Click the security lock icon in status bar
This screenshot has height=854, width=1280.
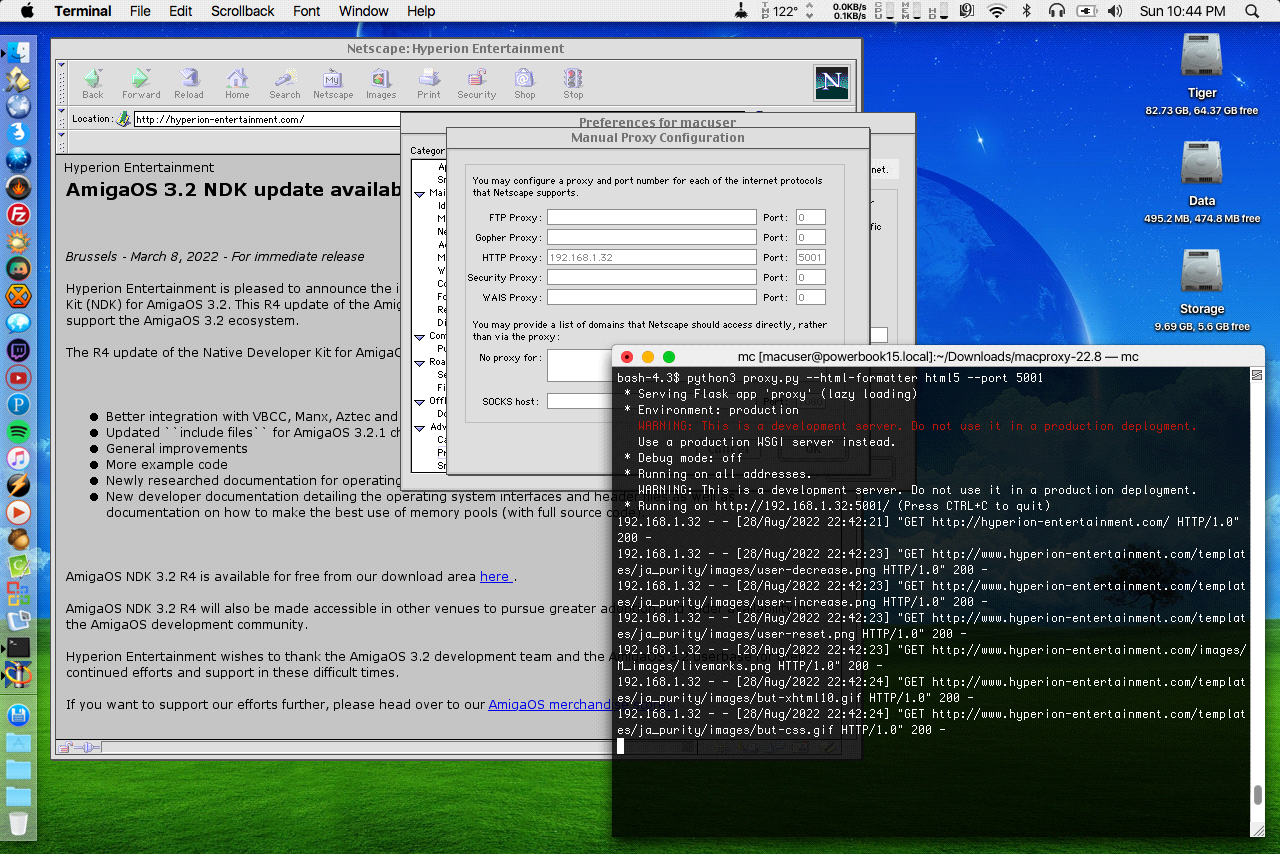pyautogui.click(x=65, y=747)
